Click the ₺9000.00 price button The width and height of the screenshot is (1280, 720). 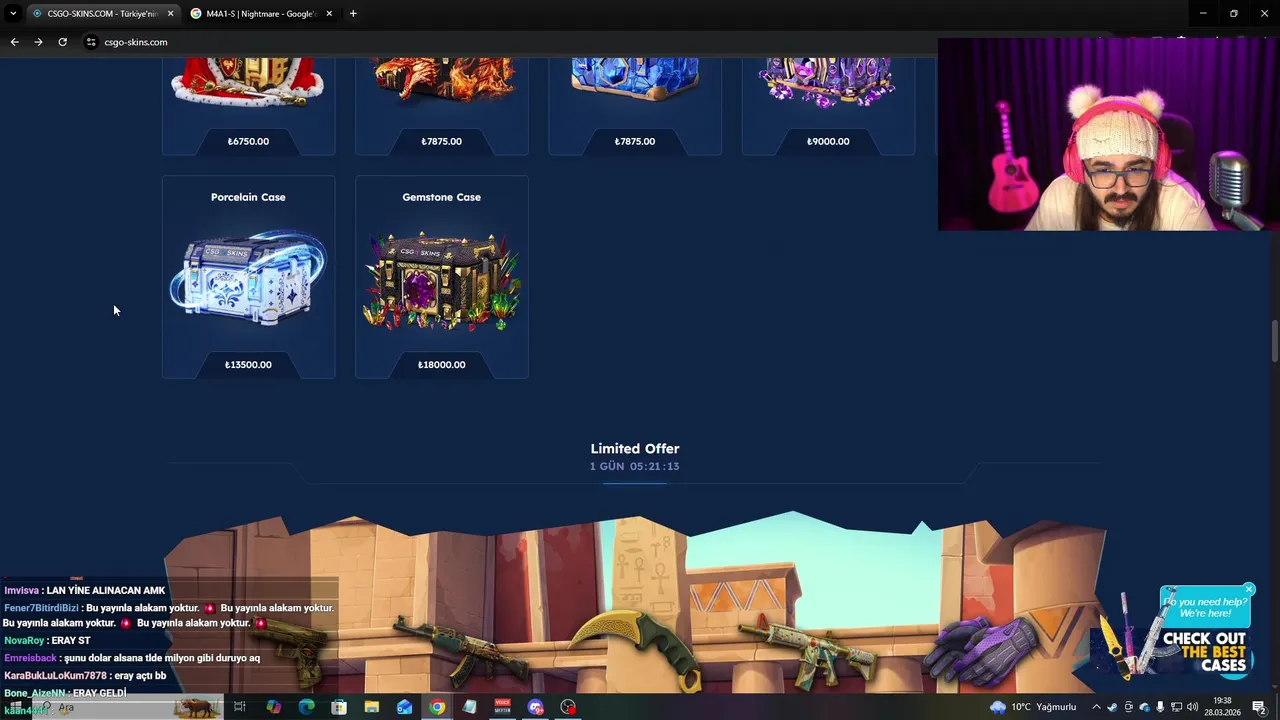[x=828, y=141]
